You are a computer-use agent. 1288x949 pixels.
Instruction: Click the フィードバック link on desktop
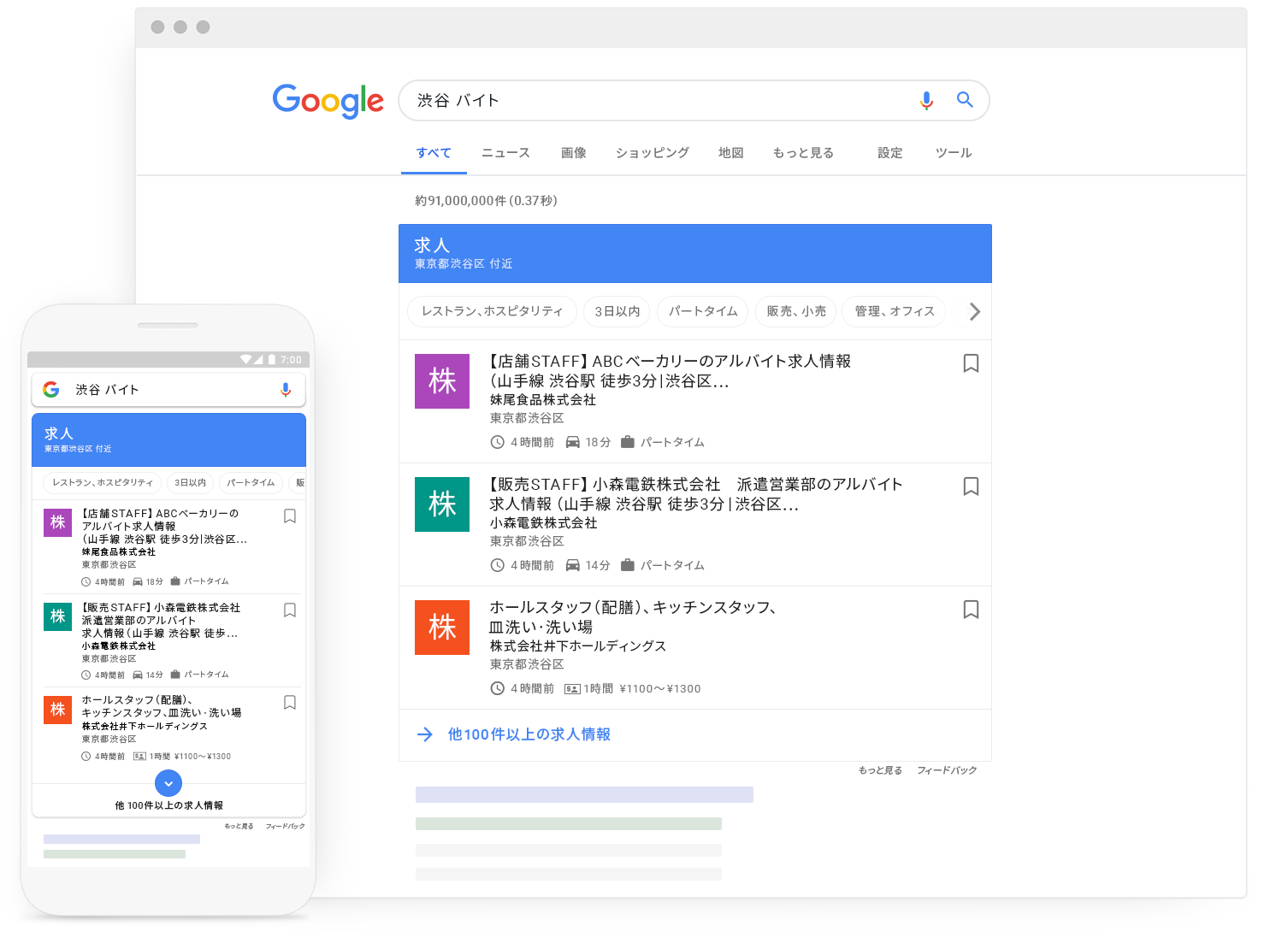pyautogui.click(x=947, y=770)
